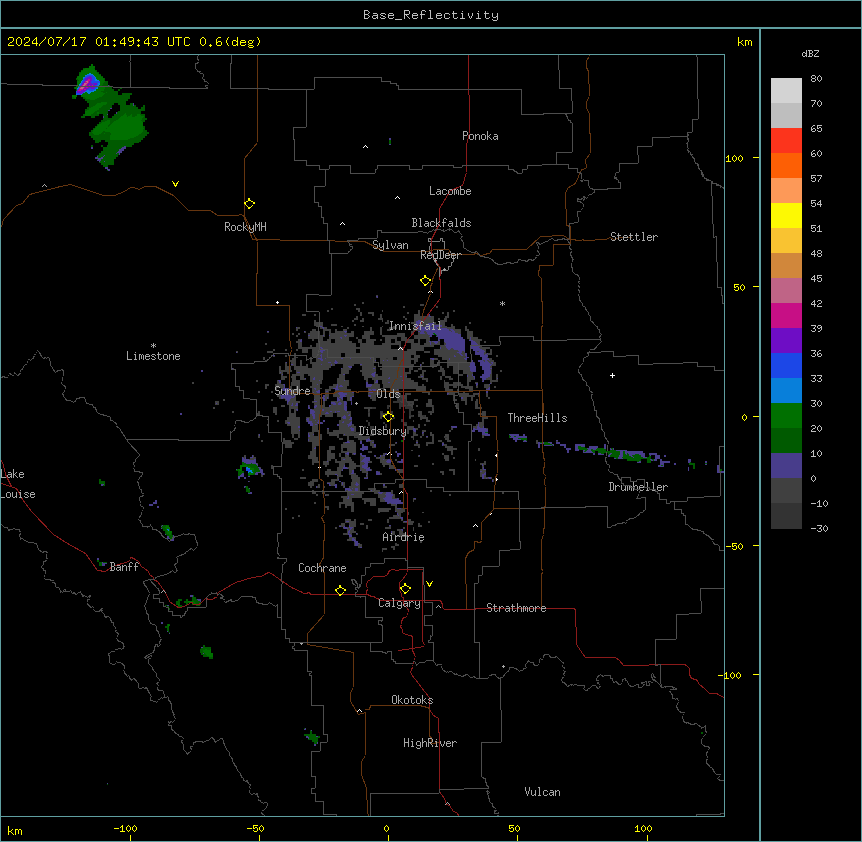Select the blue swatch between 36 and 33

[786, 365]
